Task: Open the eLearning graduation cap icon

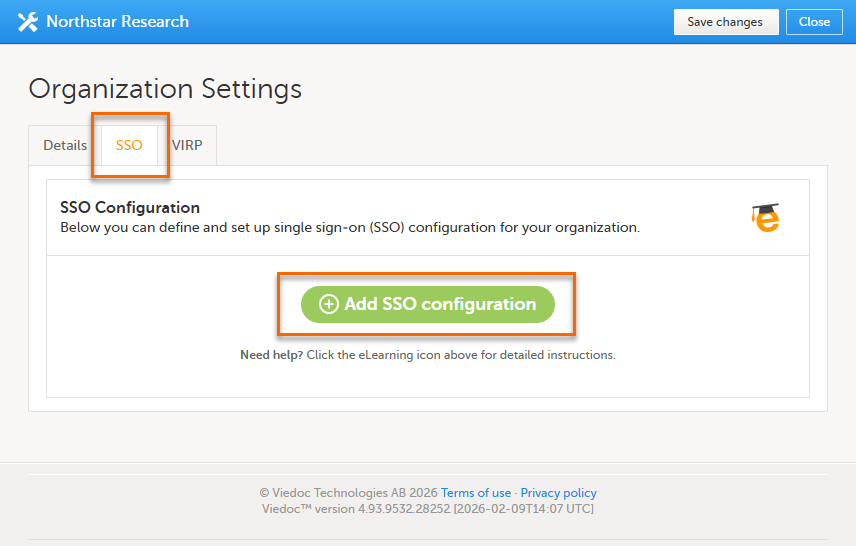Action: coord(765,217)
